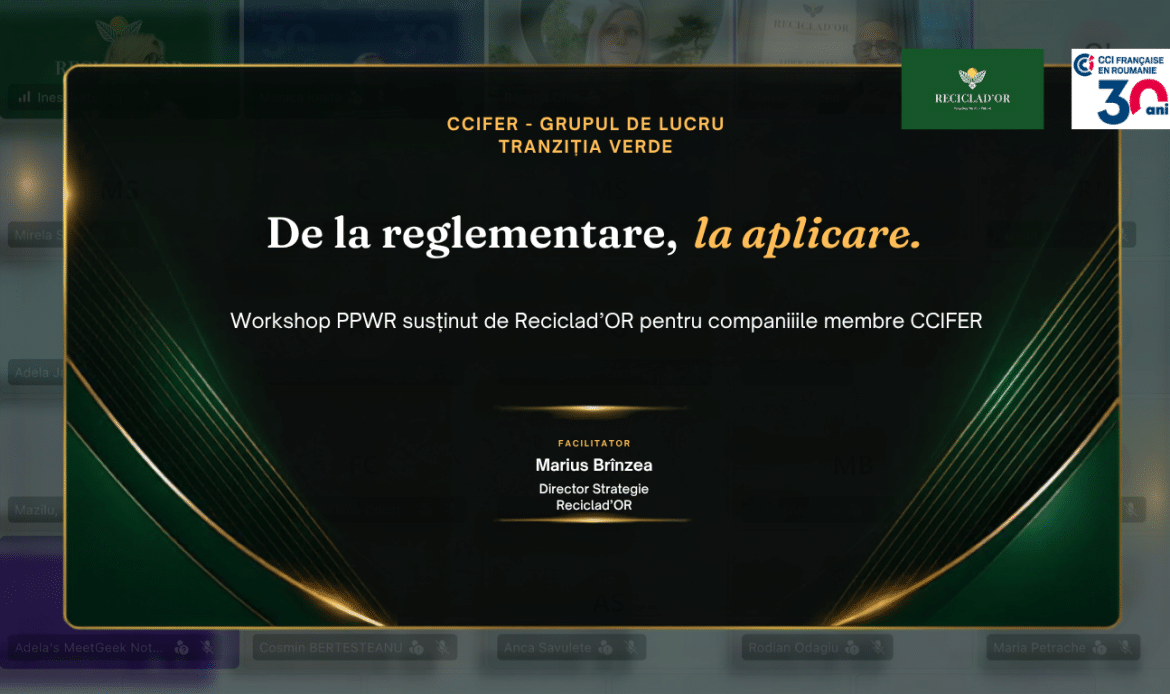Screen dimensions: 1170x694
Task: Click the 'Director Strategie' text
Action: pyautogui.click(x=594, y=489)
